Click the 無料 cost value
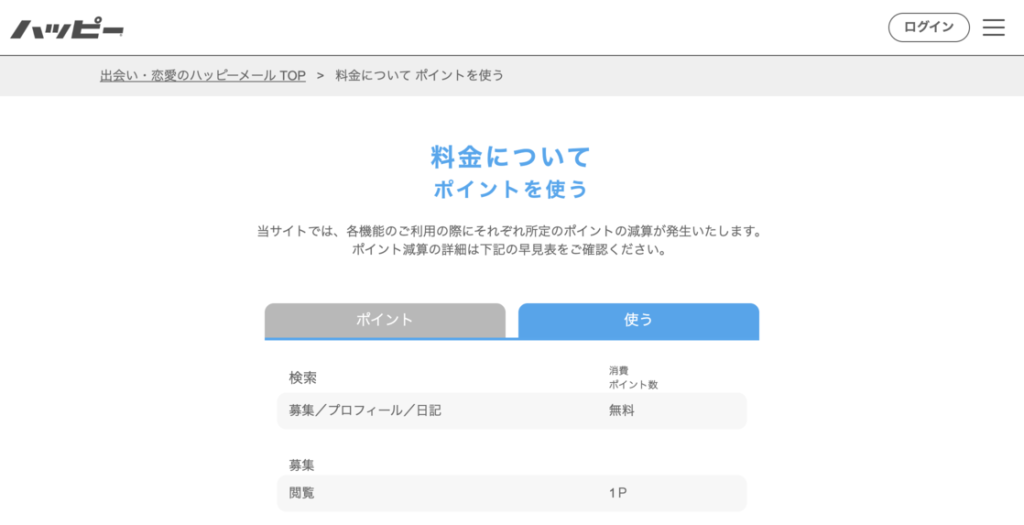The width and height of the screenshot is (1024, 525). [x=621, y=410]
